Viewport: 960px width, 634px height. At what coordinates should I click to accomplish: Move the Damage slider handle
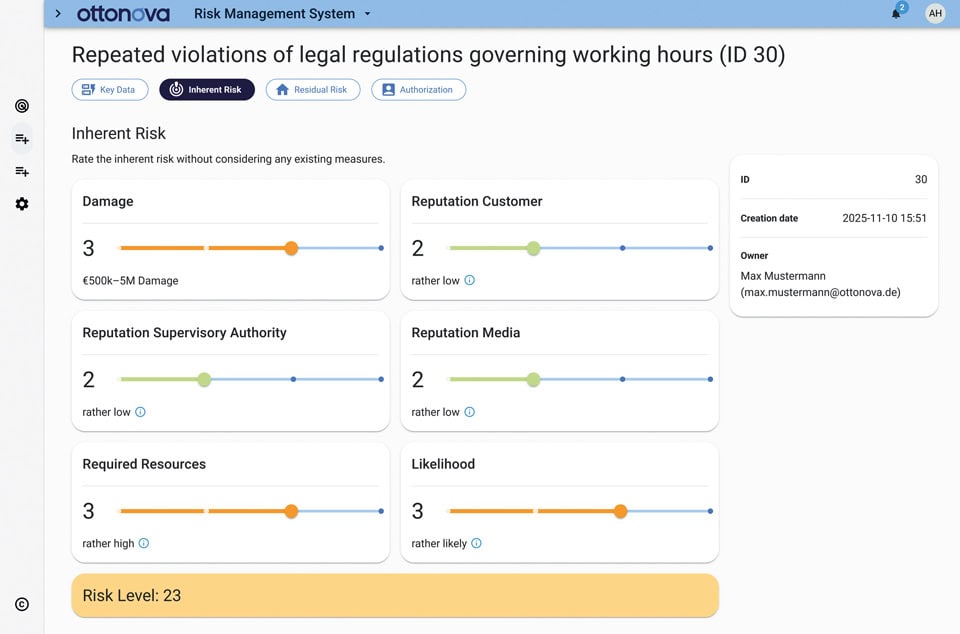291,248
